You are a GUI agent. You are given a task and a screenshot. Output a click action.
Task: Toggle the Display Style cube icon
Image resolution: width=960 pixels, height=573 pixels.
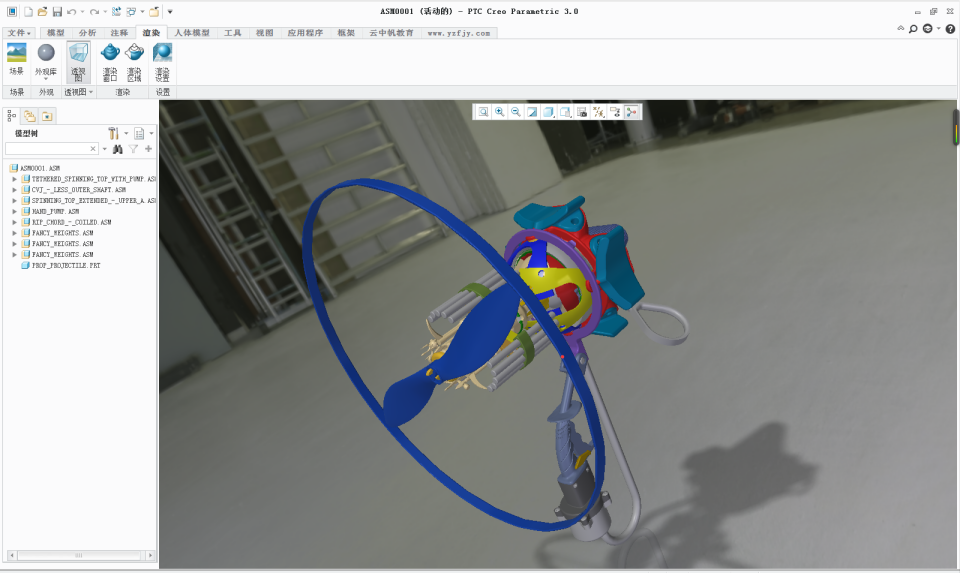(549, 112)
